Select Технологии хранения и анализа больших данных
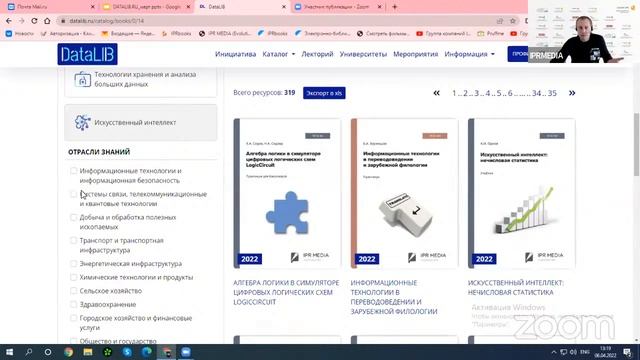This screenshot has width=640, height=360. pyautogui.click(x=141, y=82)
